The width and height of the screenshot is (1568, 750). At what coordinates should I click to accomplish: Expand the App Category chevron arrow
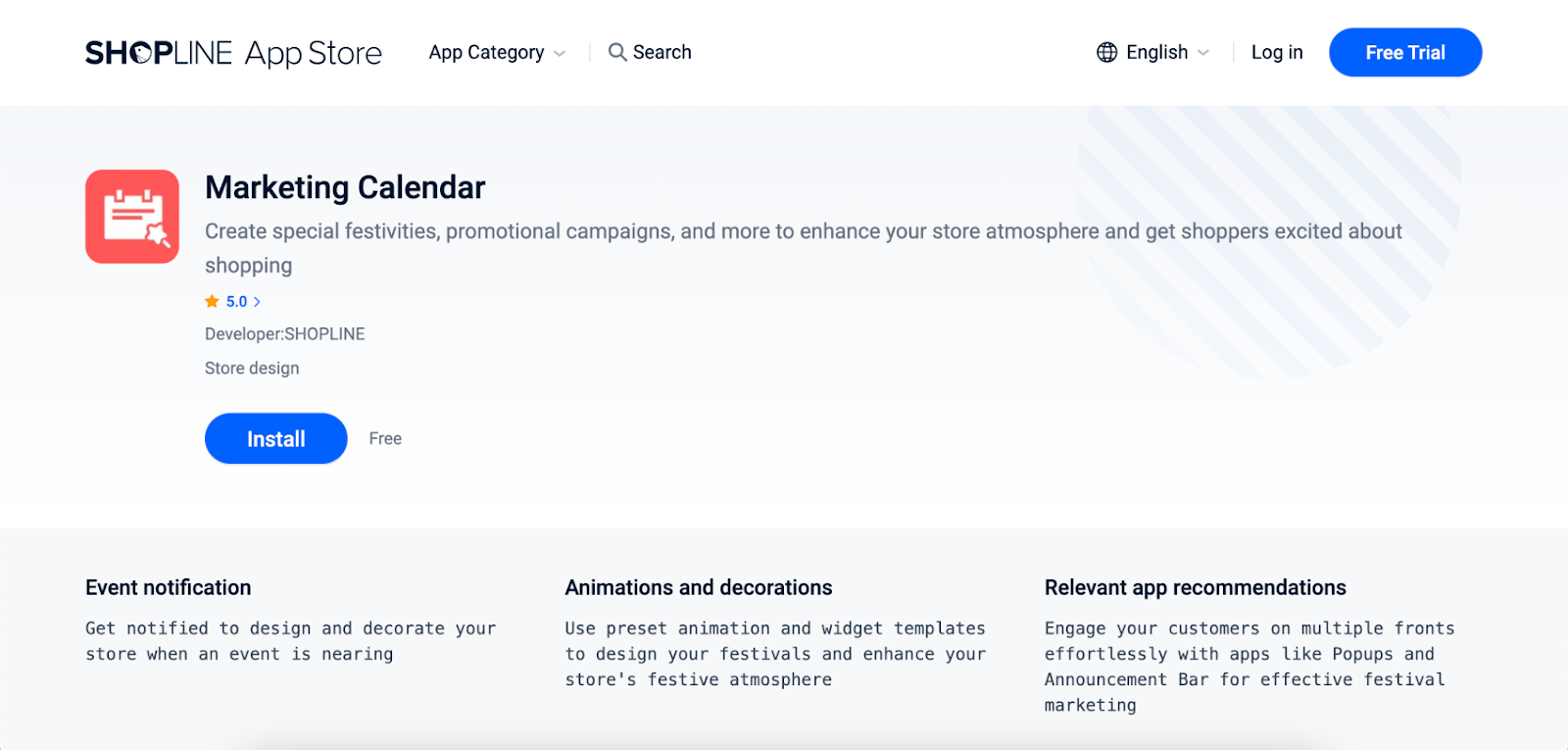(x=560, y=53)
